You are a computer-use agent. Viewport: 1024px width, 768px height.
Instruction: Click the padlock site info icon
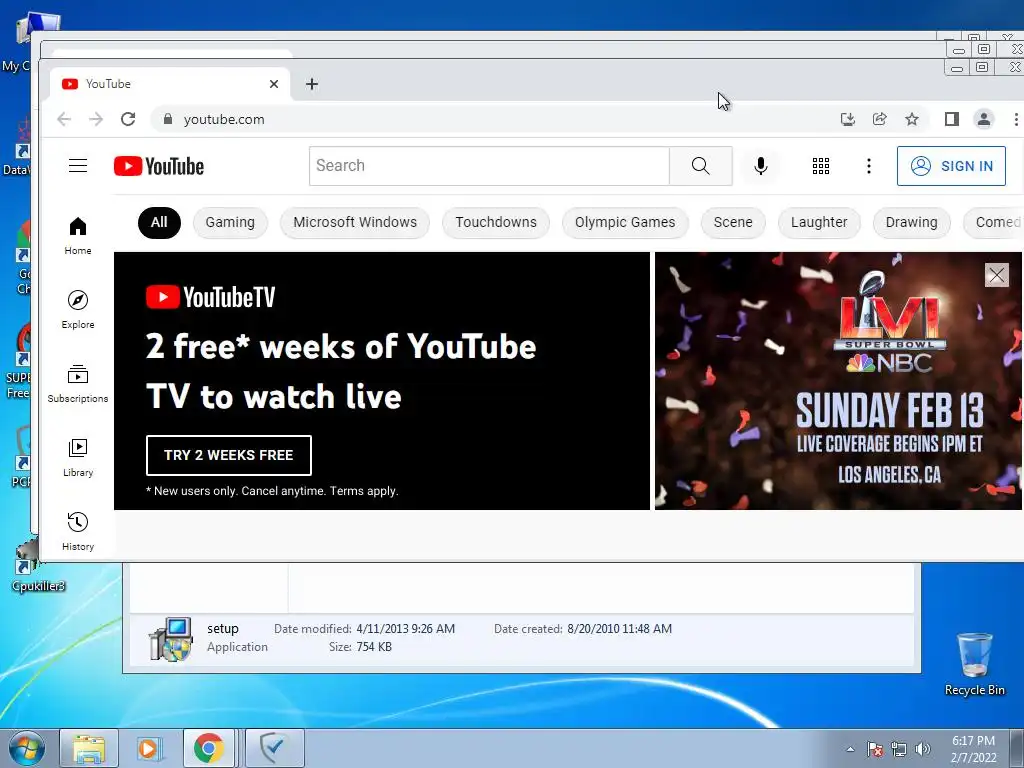coord(168,119)
